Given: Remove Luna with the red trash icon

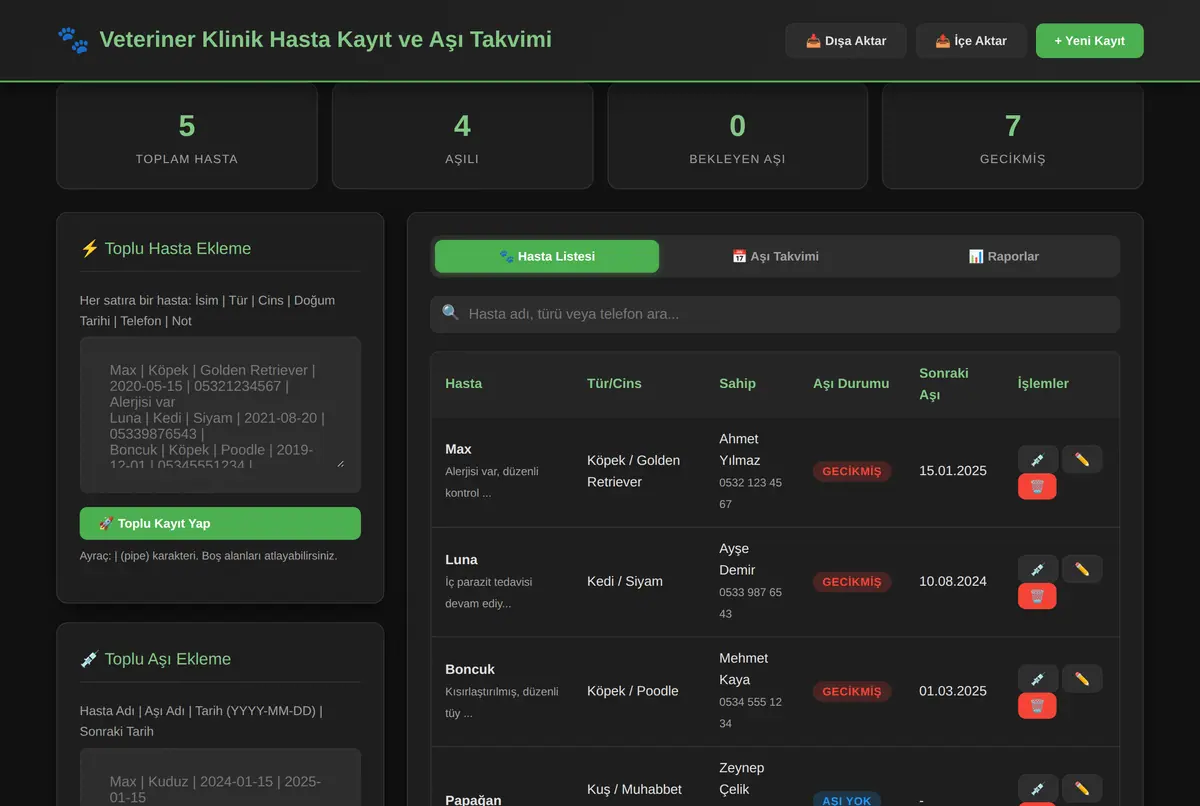Looking at the screenshot, I should [1037, 597].
